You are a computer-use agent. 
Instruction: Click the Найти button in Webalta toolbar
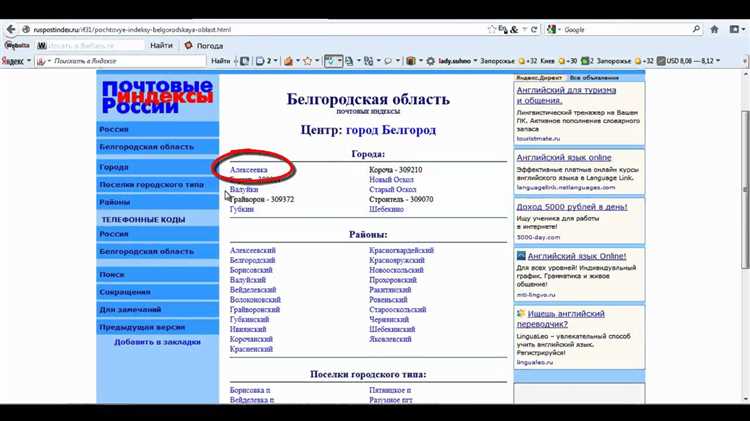pyautogui.click(x=161, y=45)
